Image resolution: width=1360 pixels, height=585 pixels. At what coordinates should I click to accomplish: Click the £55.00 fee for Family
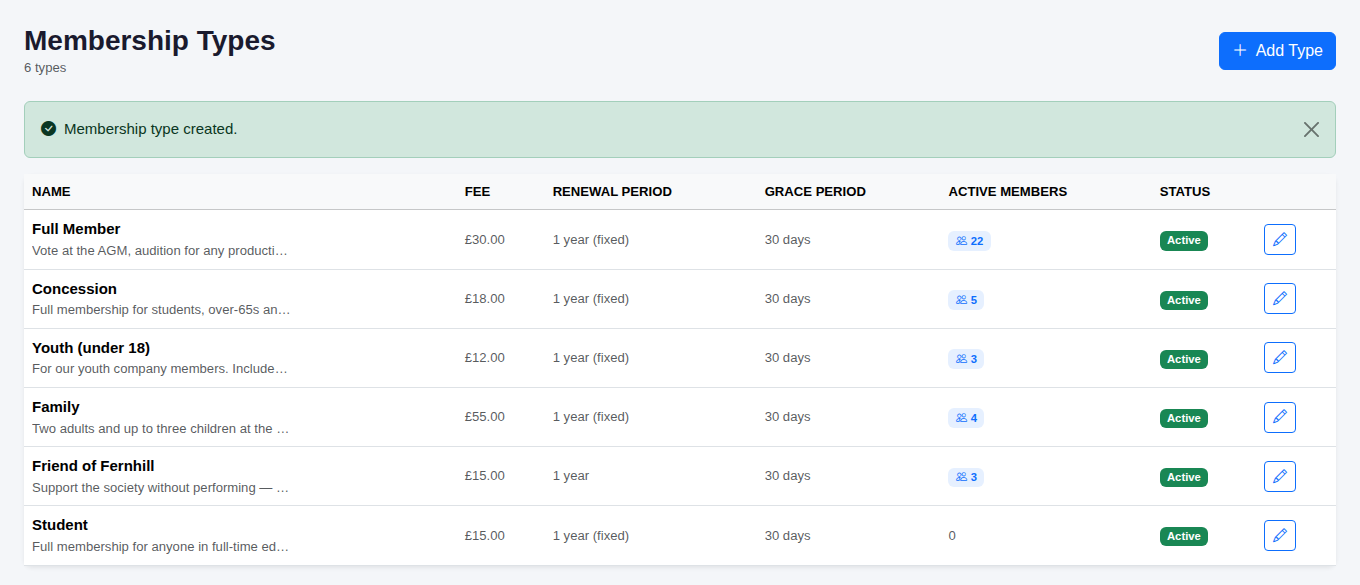[485, 417]
